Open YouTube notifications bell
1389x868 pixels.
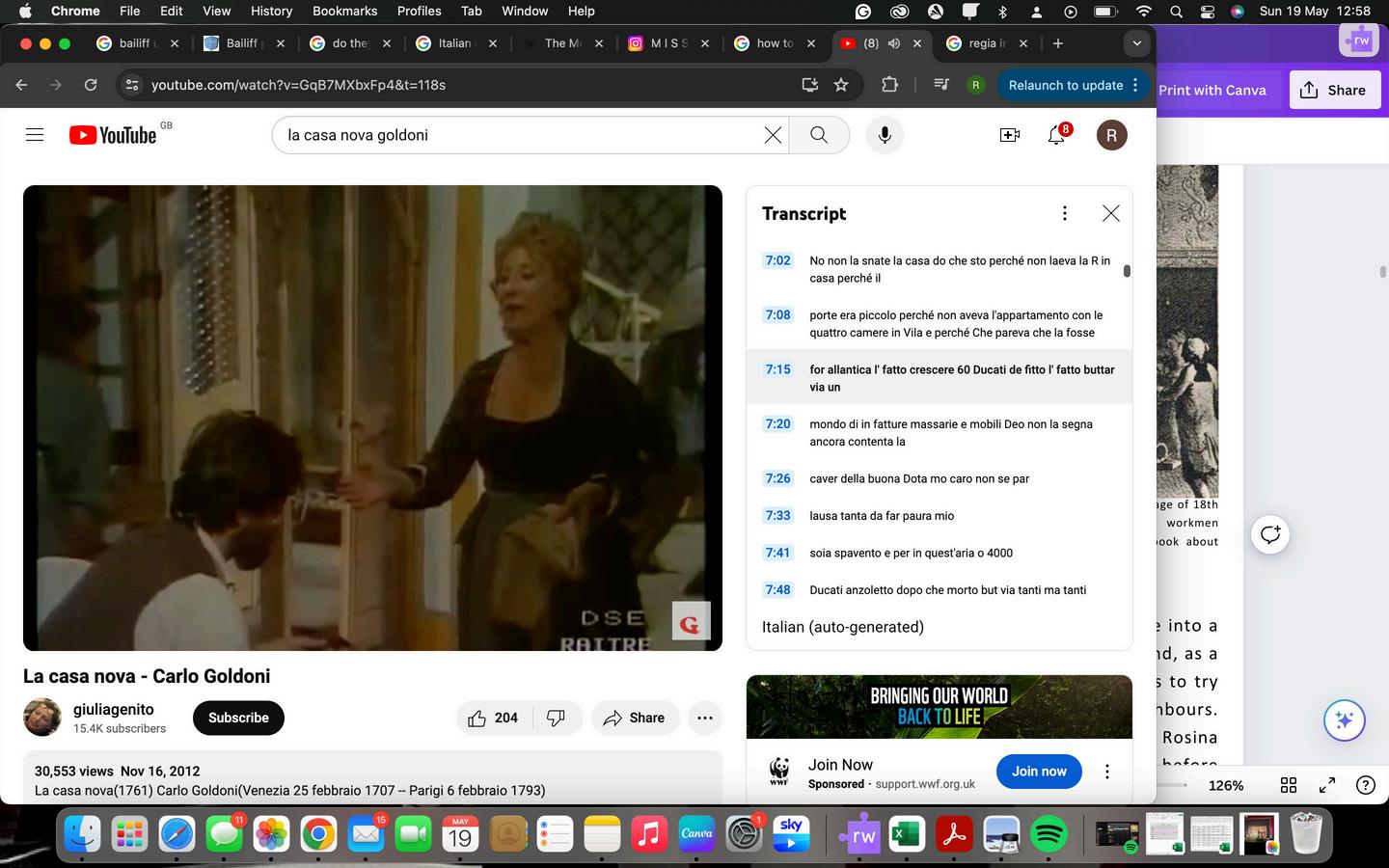tap(1057, 135)
